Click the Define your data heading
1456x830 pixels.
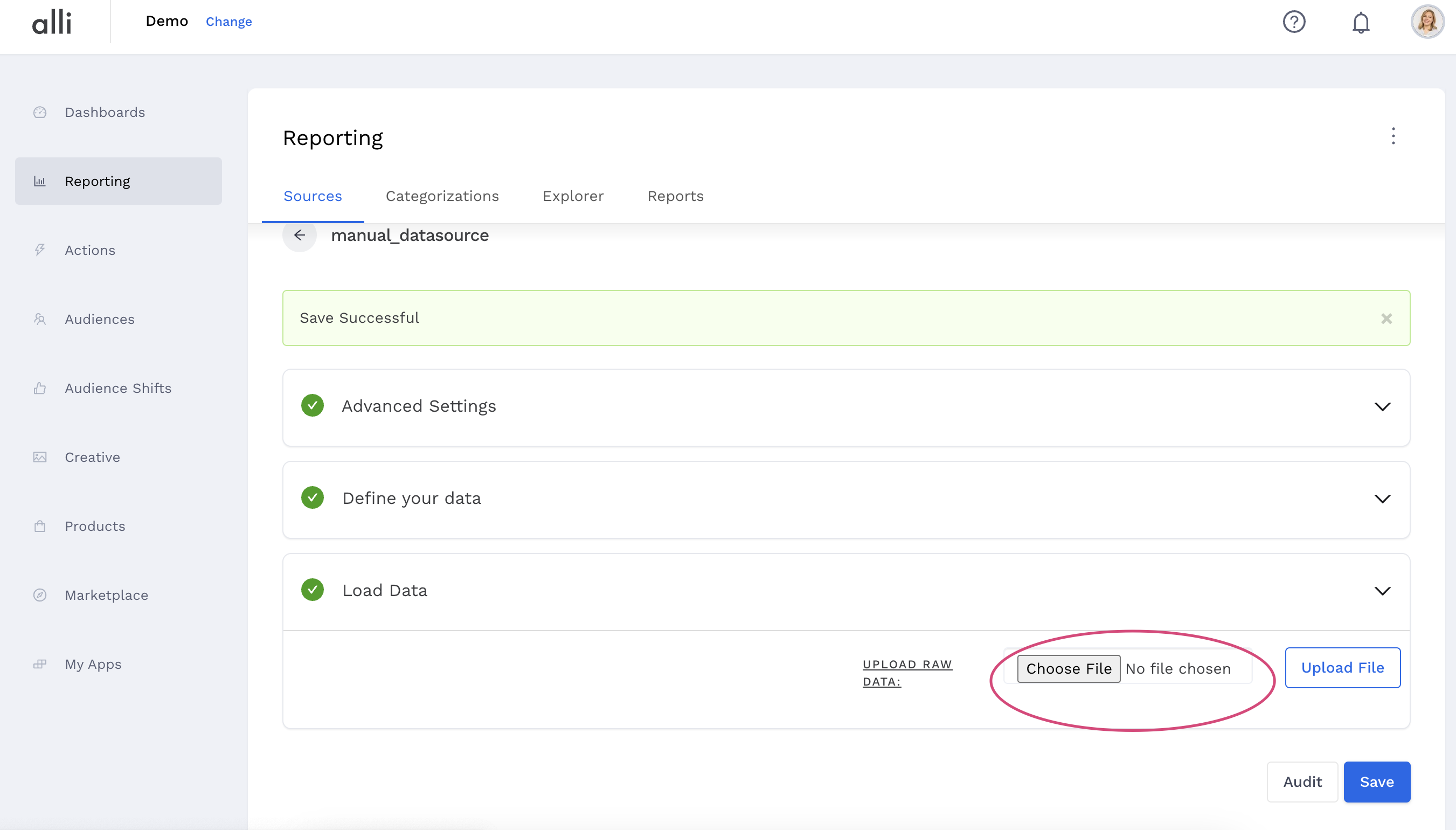412,498
